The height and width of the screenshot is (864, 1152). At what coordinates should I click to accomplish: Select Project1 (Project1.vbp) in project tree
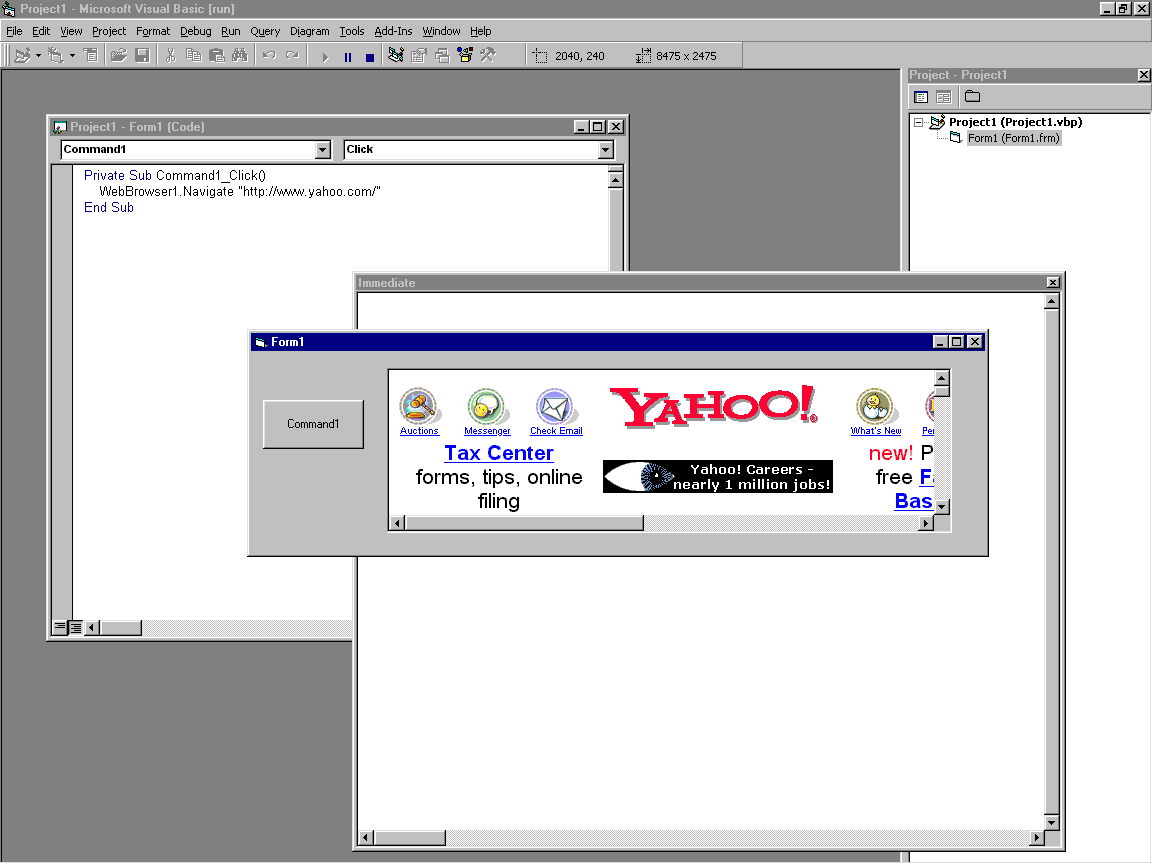coord(1015,122)
